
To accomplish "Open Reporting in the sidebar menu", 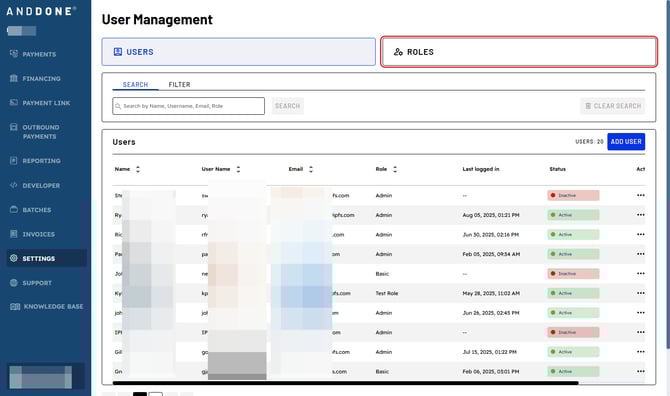I will (x=41, y=161).
